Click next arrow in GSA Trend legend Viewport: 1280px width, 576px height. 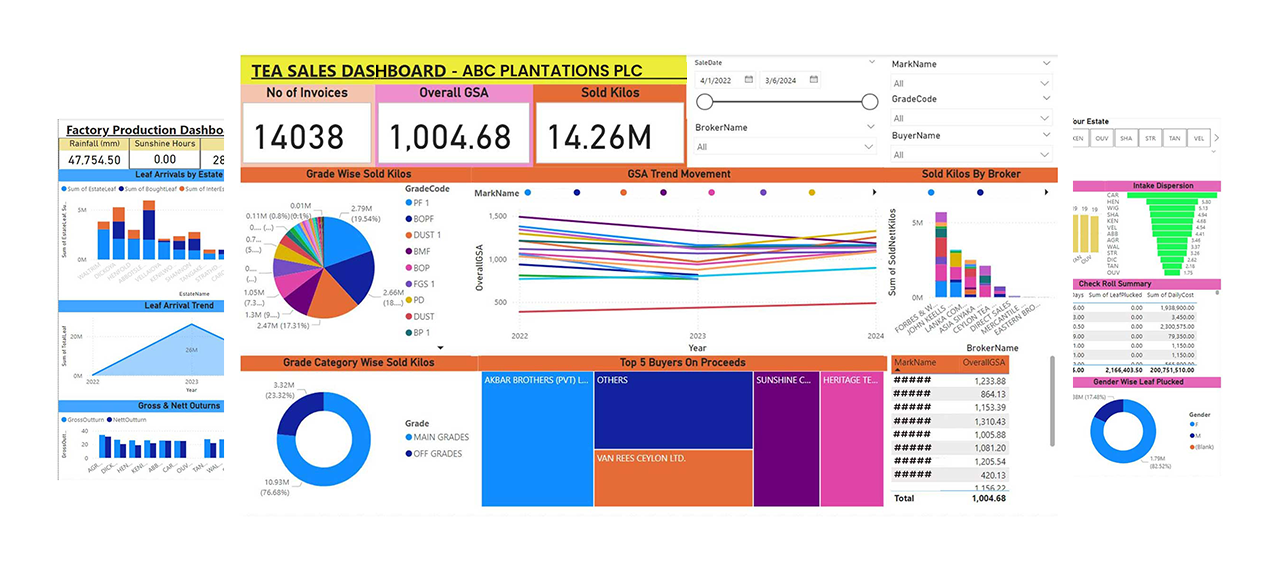tap(876, 192)
